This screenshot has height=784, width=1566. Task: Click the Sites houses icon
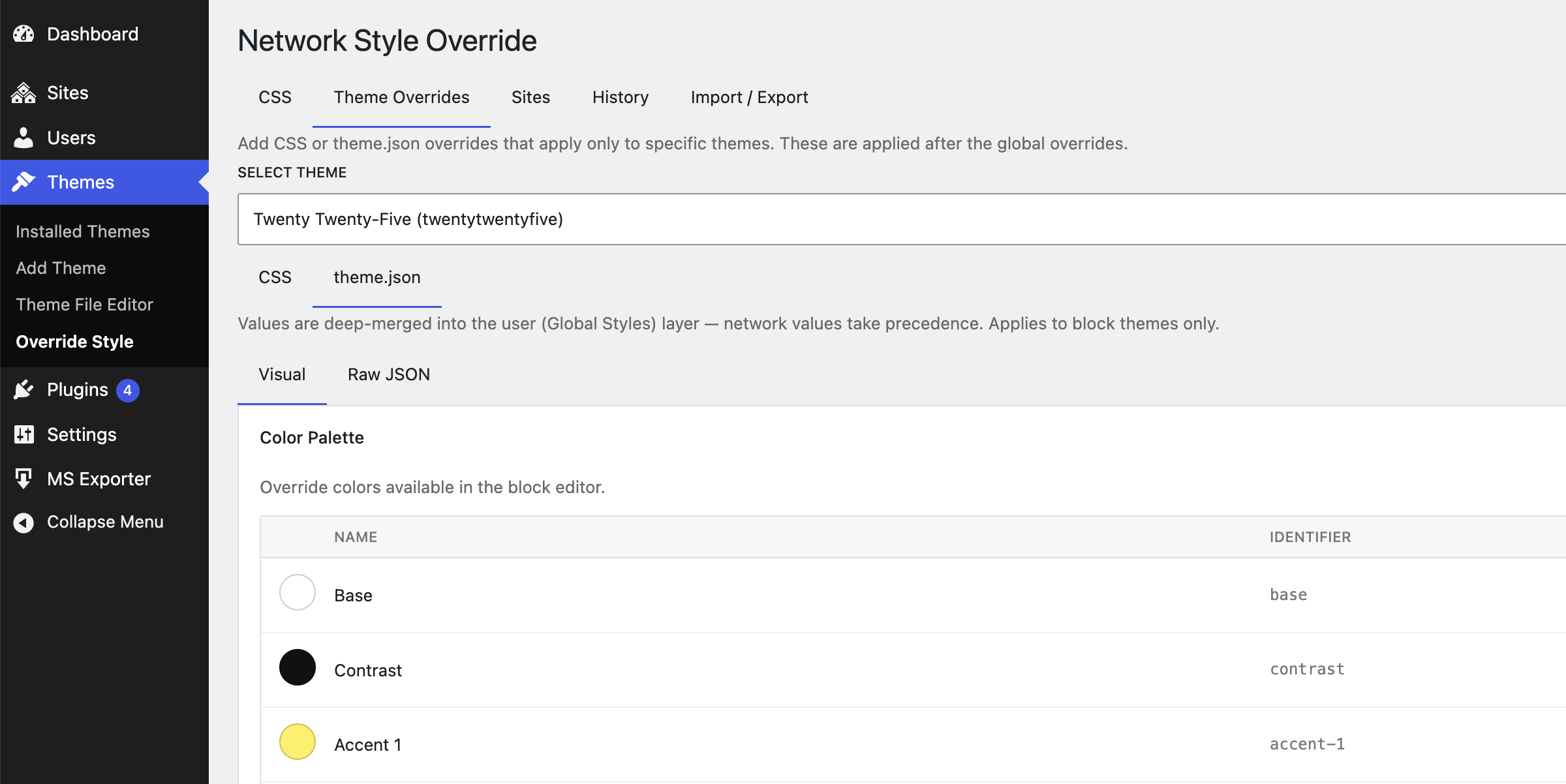click(x=23, y=93)
